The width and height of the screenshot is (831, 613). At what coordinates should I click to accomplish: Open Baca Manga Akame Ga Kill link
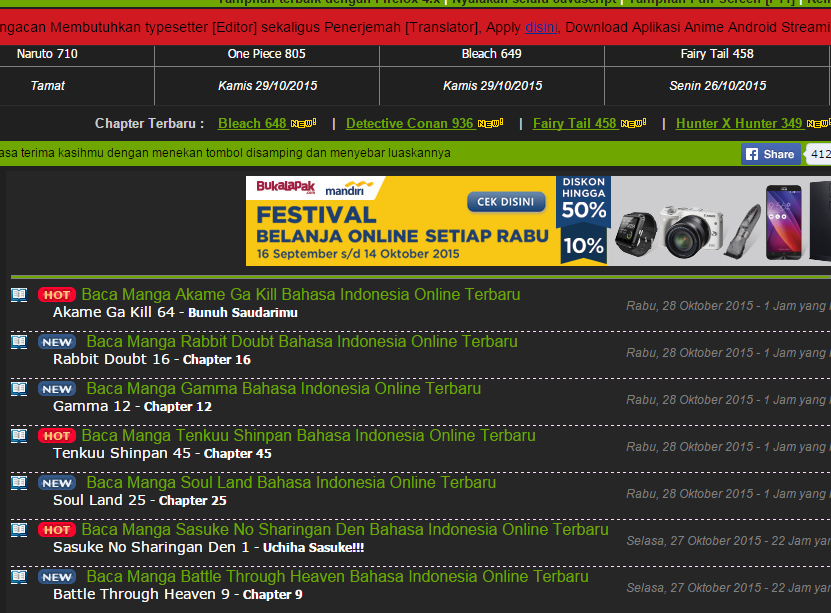point(300,295)
